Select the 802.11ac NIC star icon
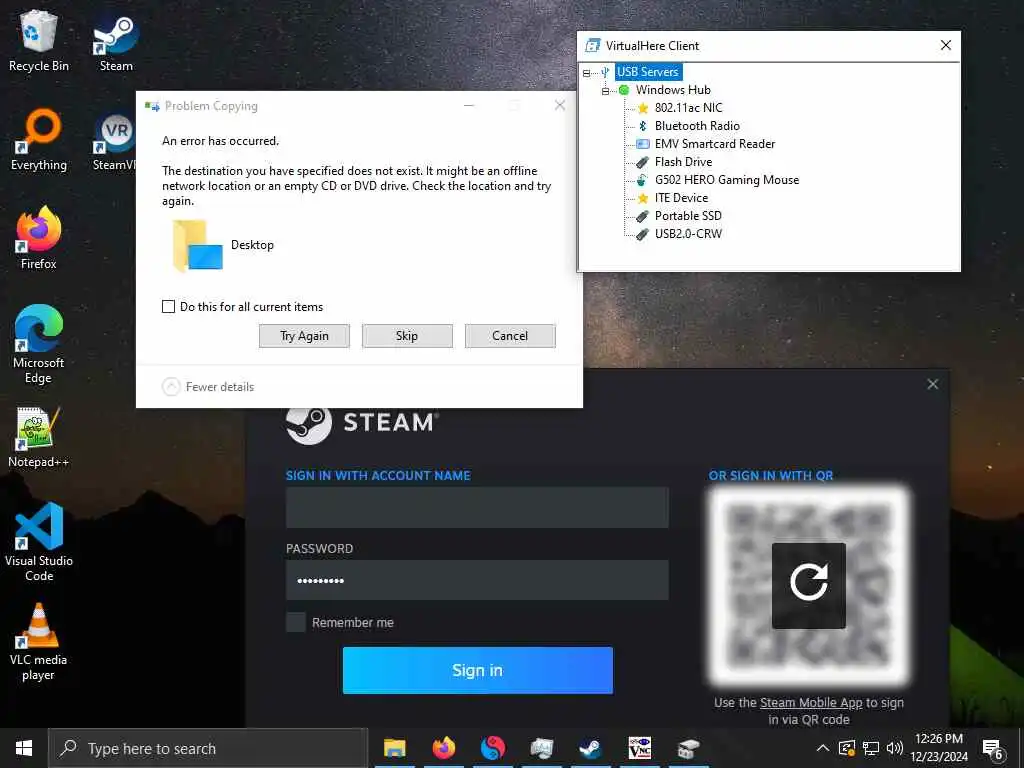 click(x=643, y=108)
